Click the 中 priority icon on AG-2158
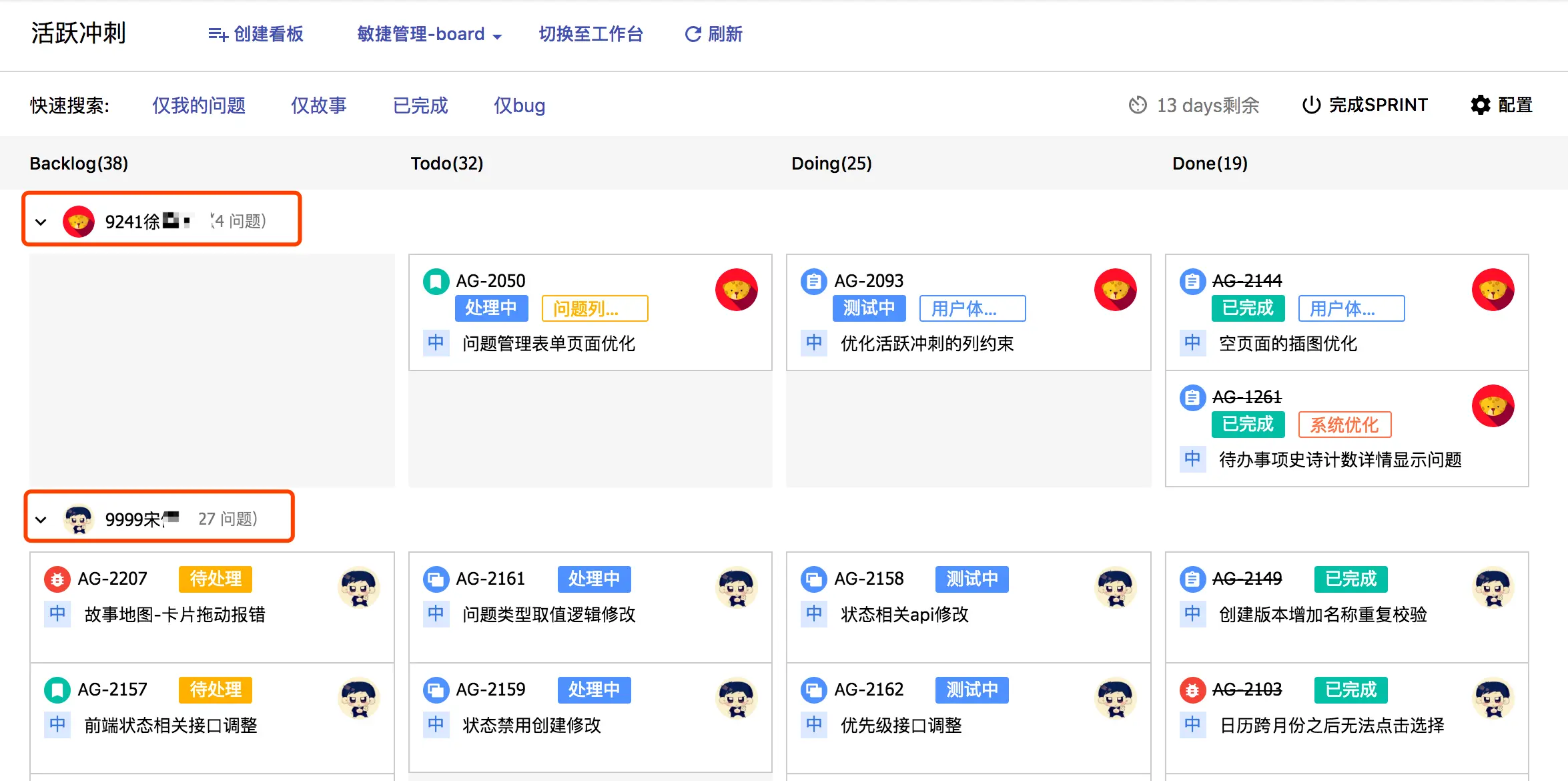Image resolution: width=1568 pixels, height=781 pixels. (813, 613)
